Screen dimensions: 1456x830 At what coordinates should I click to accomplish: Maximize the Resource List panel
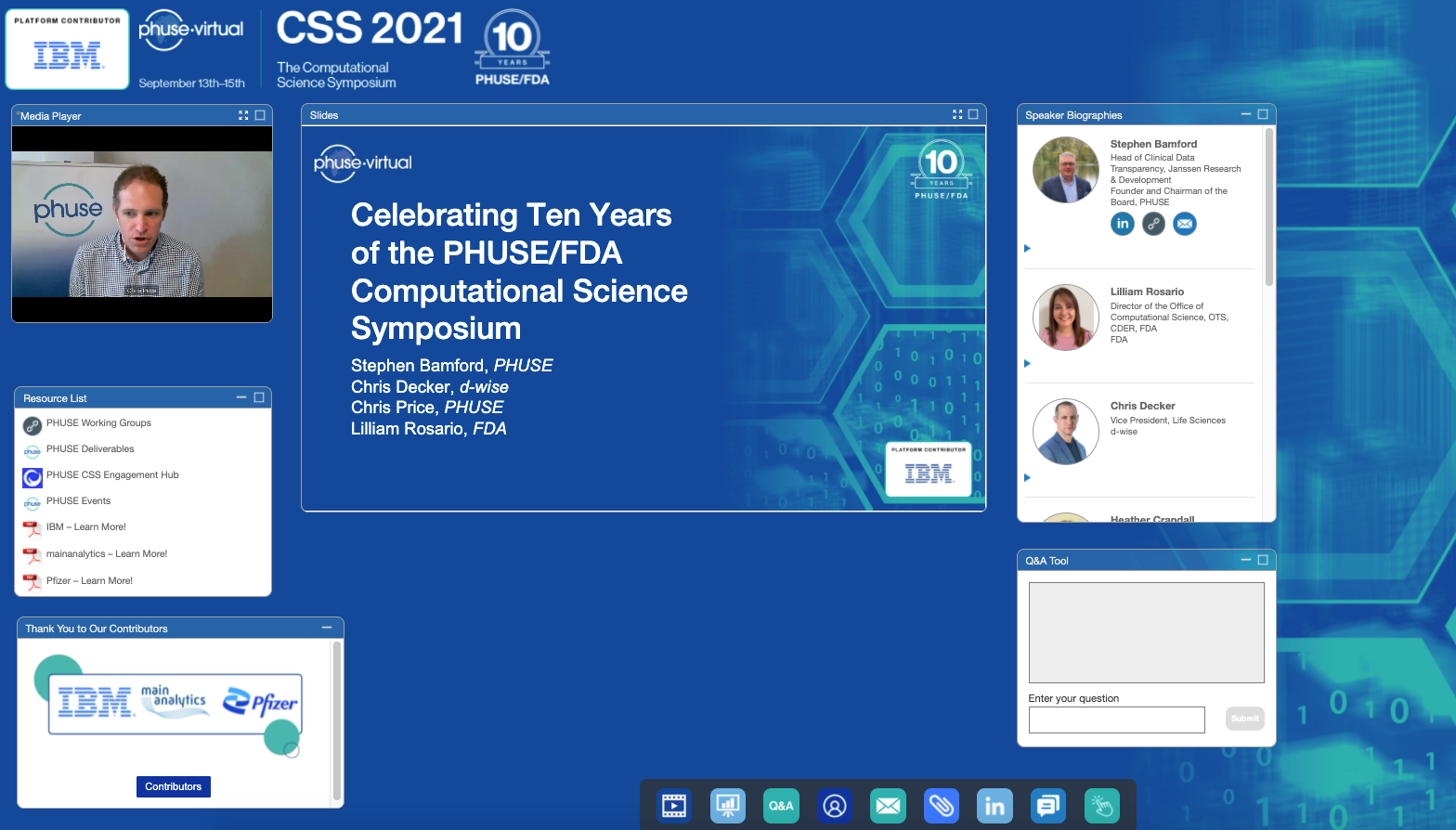[x=259, y=397]
